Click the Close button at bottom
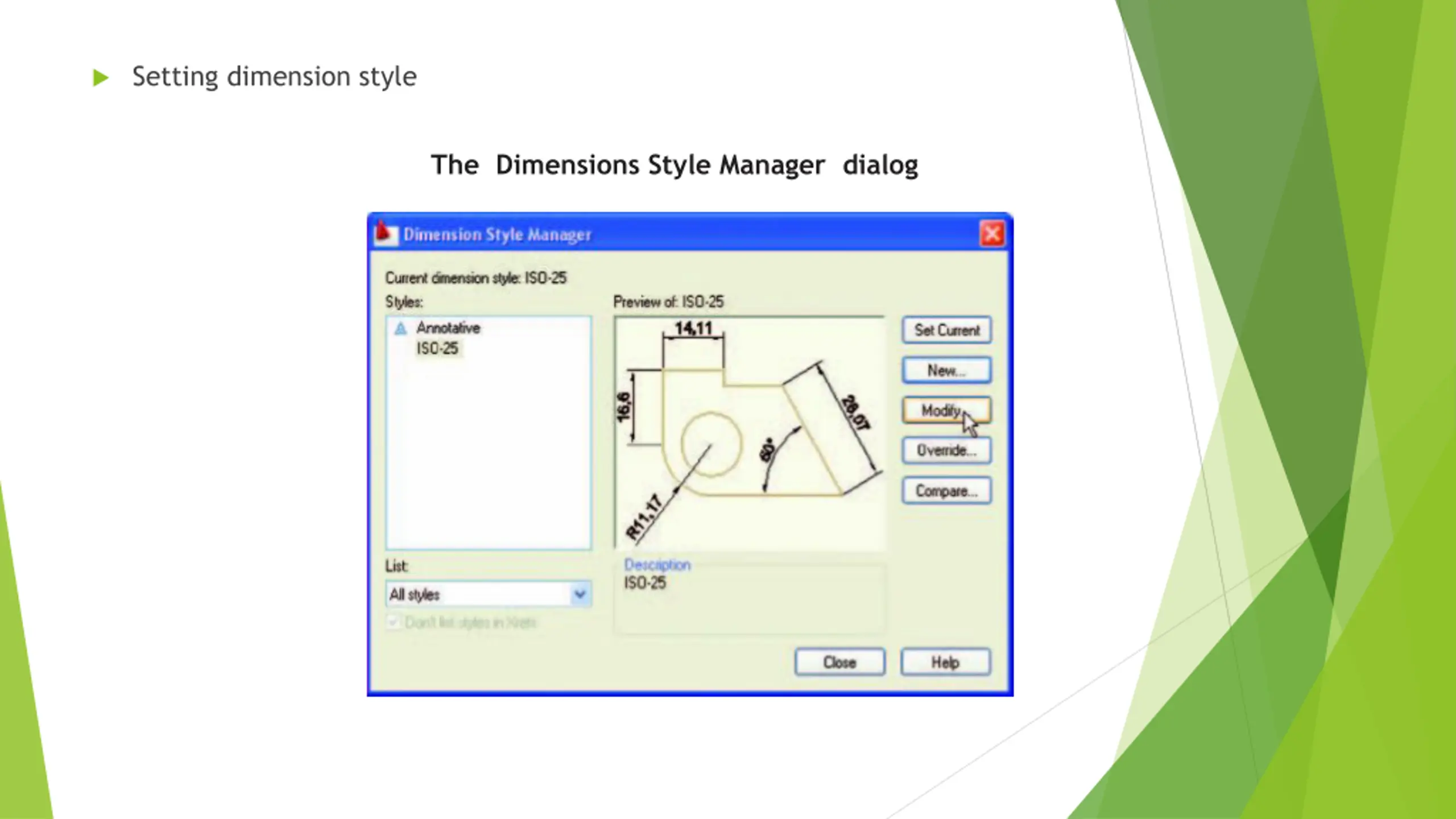This screenshot has width=1456, height=819. (839, 662)
